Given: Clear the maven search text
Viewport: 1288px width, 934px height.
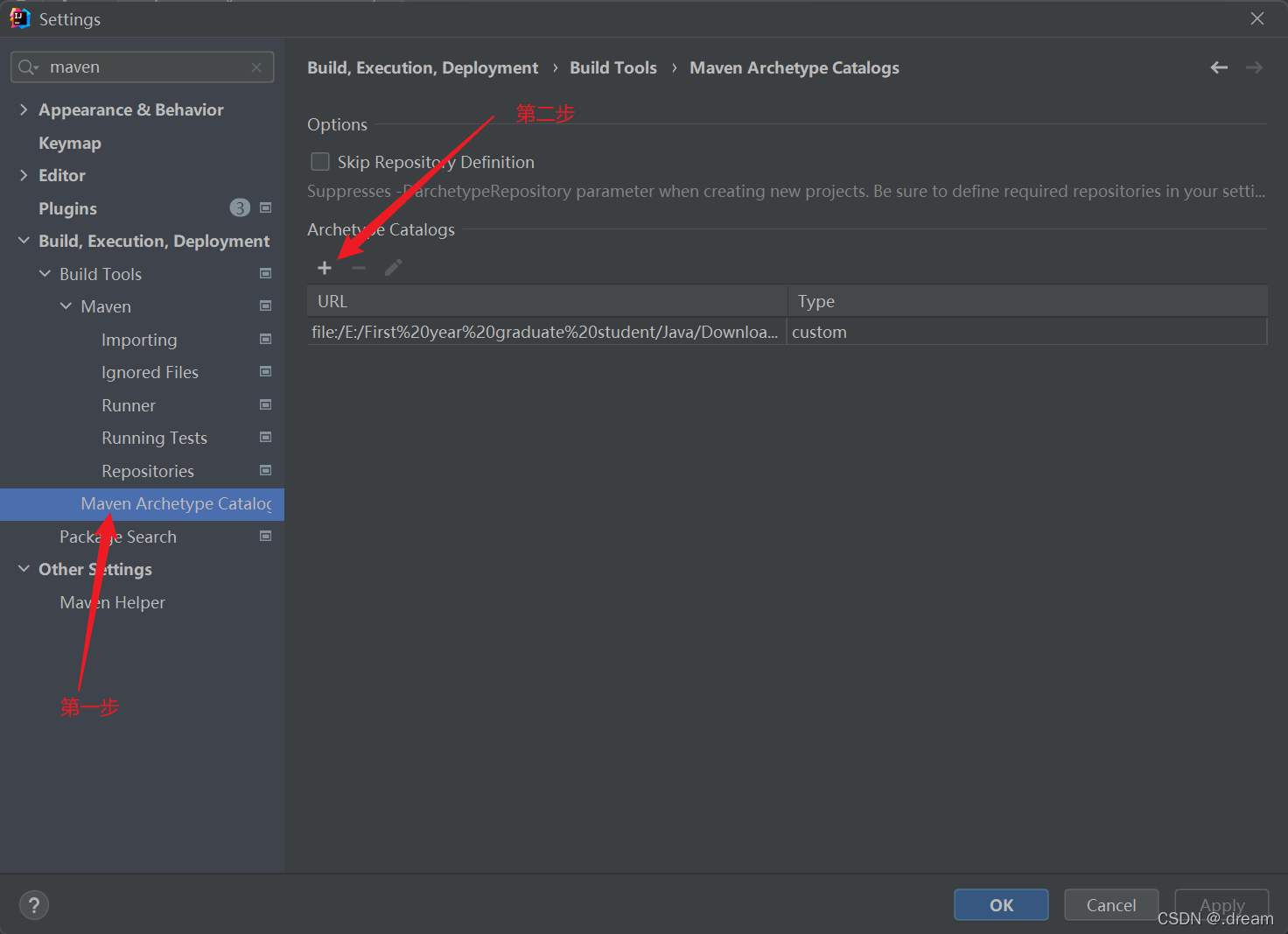Looking at the screenshot, I should (x=256, y=67).
